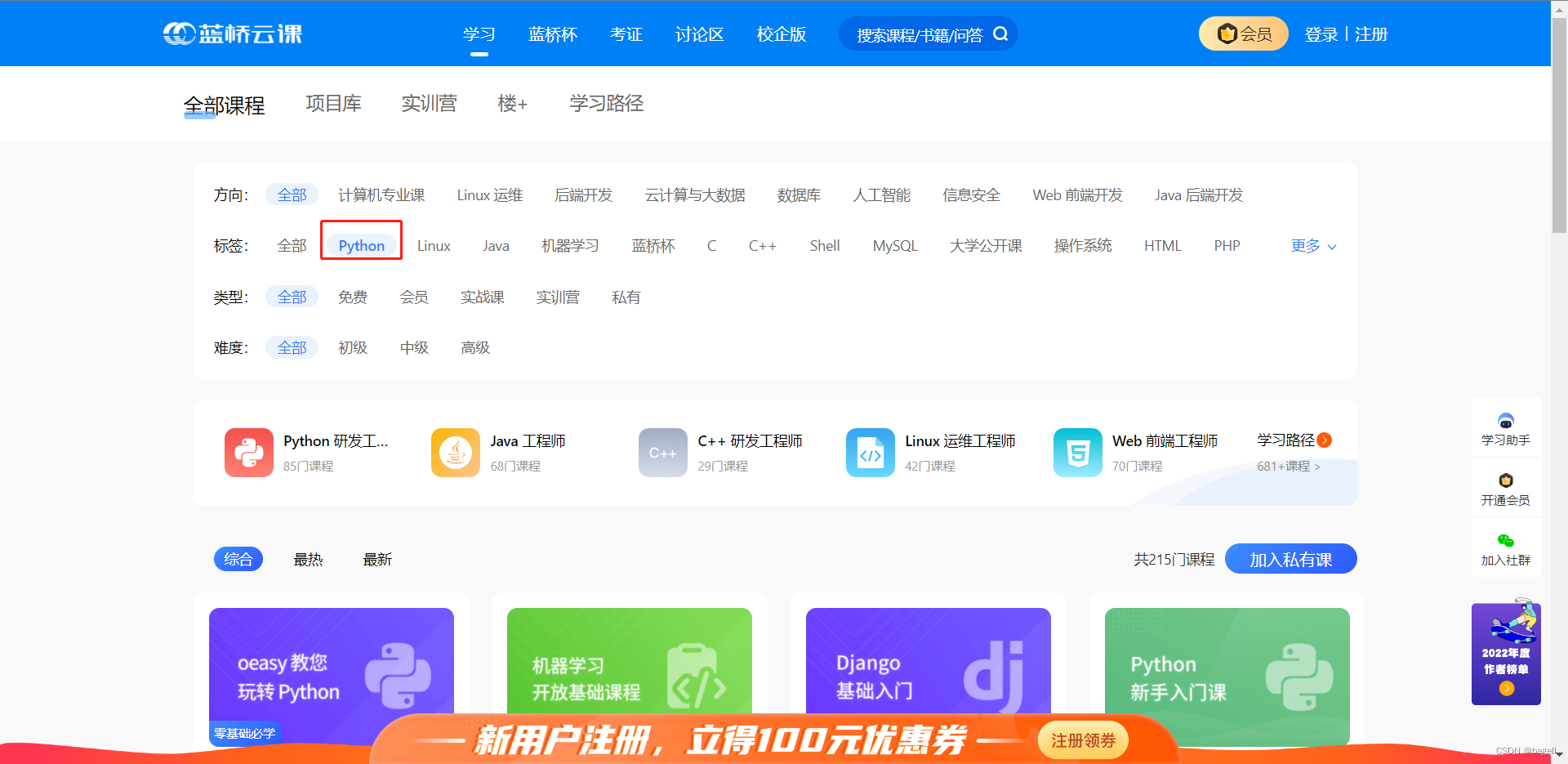This screenshot has height=764, width=1568.
Task: Select the Shell tag filter
Action: pos(825,246)
